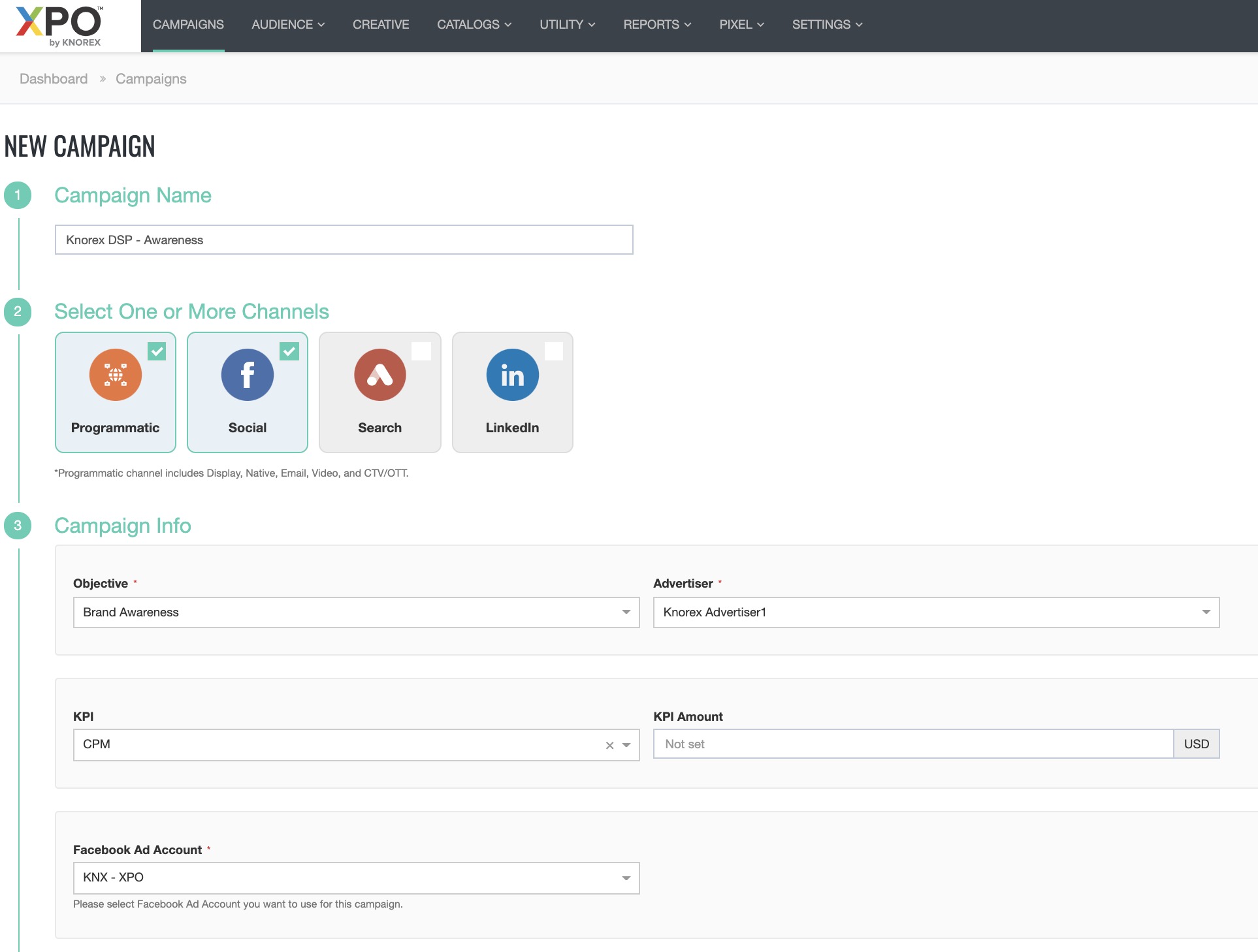Click the Campaign Info heading
This screenshot has width=1258, height=952.
(x=123, y=526)
